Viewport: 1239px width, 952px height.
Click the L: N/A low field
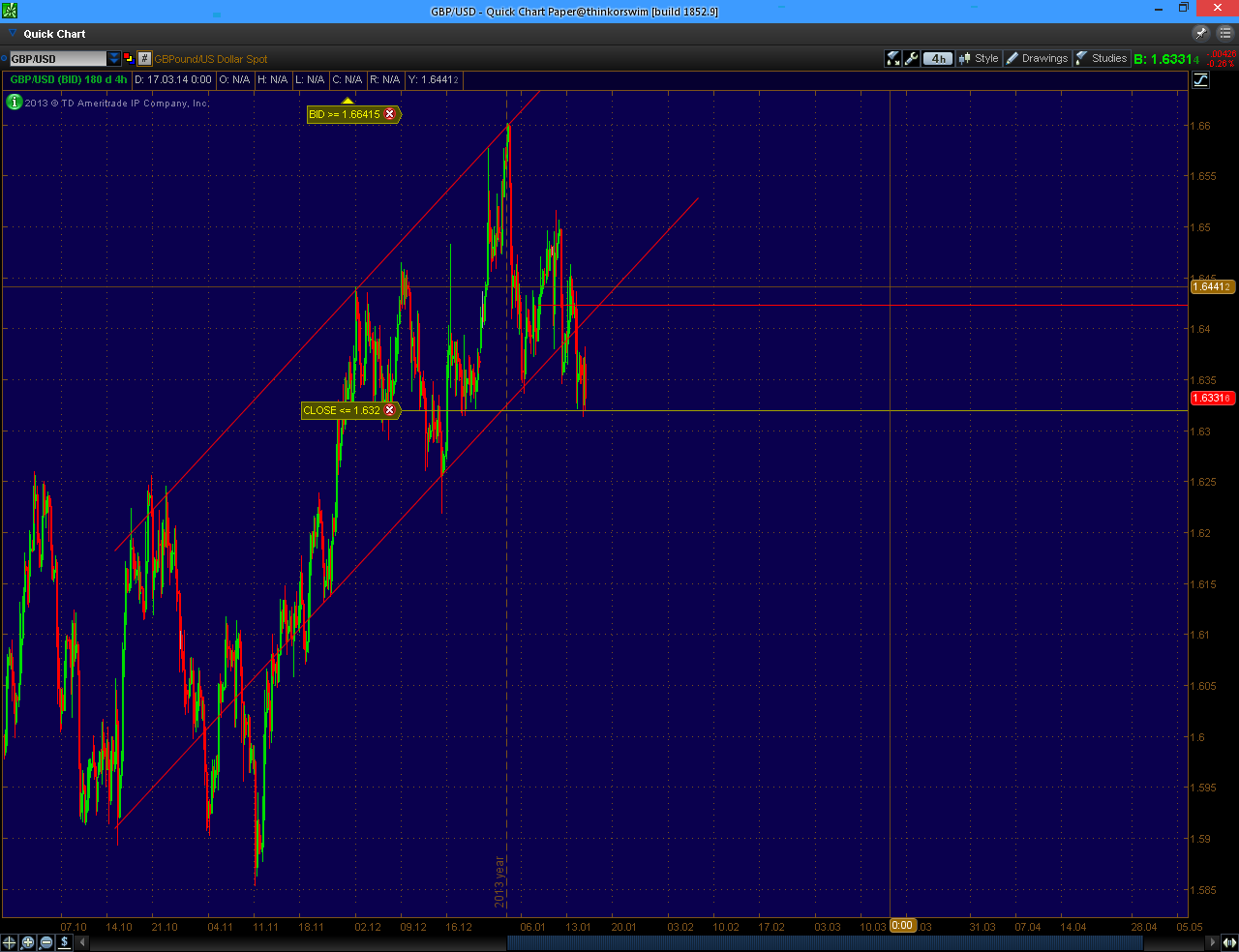point(310,79)
